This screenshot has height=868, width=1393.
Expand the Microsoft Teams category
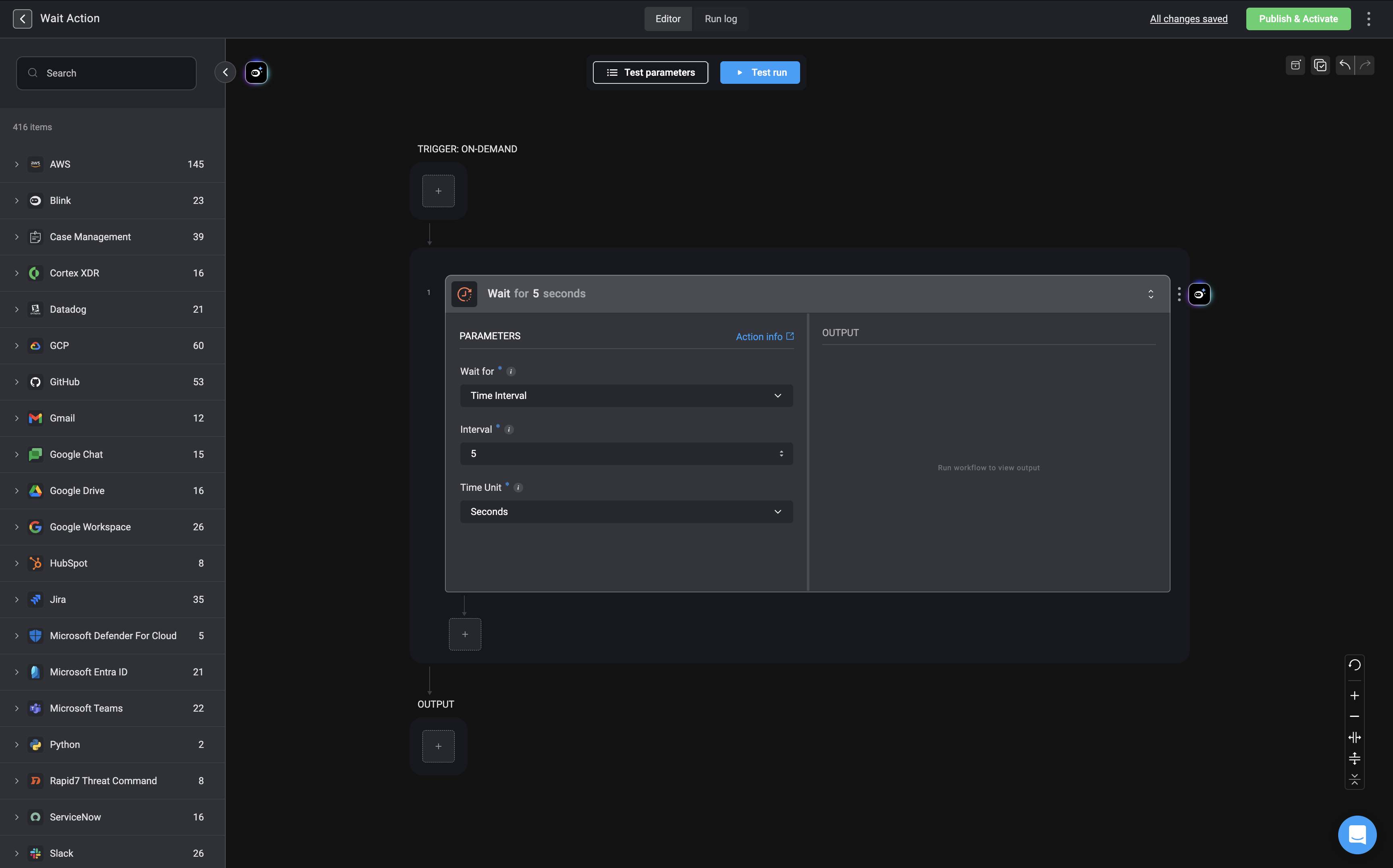click(x=17, y=708)
